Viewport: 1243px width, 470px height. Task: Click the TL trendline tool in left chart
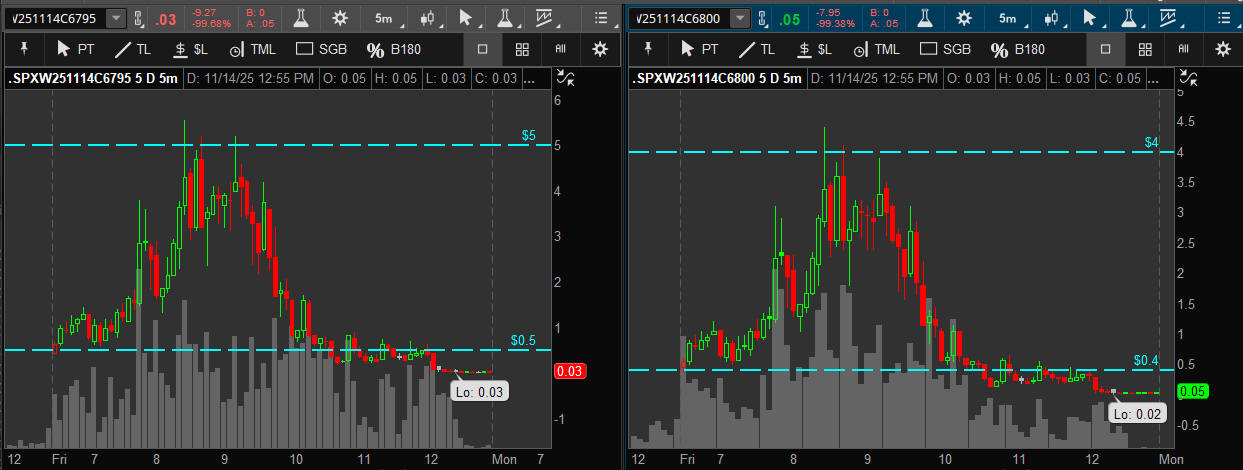(136, 49)
